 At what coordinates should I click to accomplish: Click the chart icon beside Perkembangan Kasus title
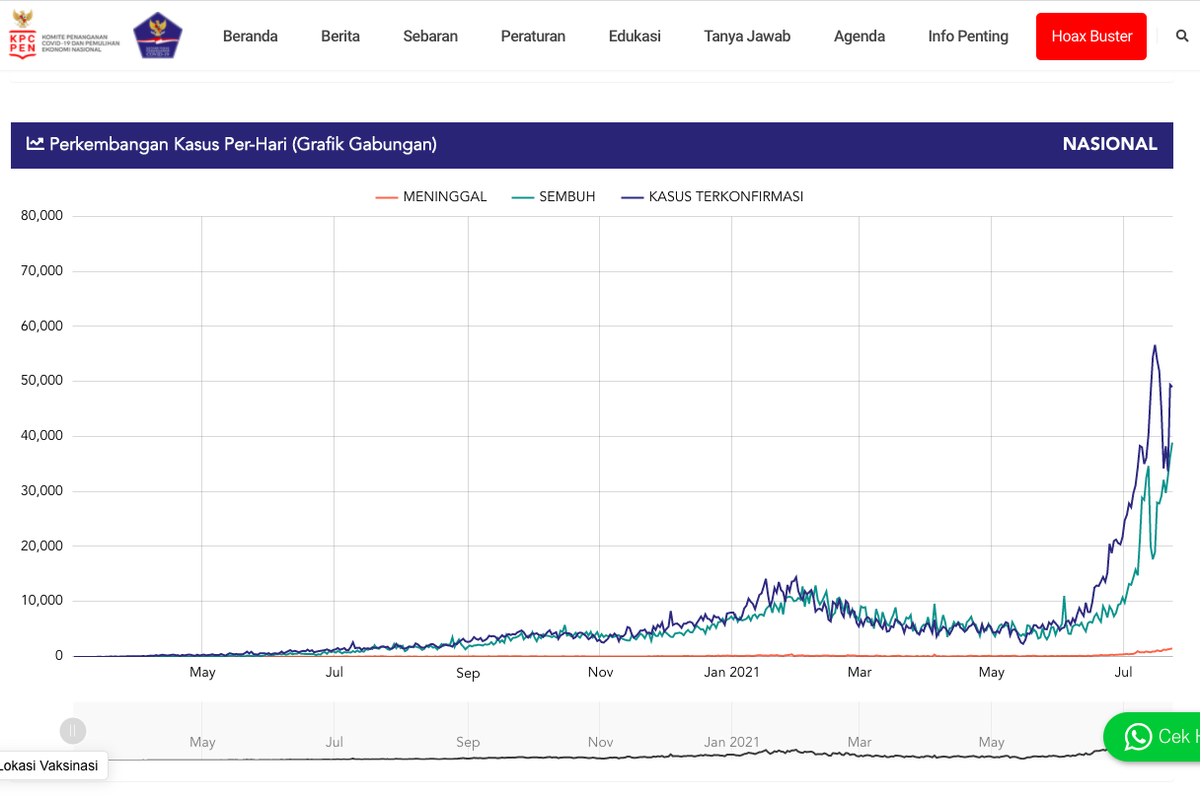click(x=35, y=144)
